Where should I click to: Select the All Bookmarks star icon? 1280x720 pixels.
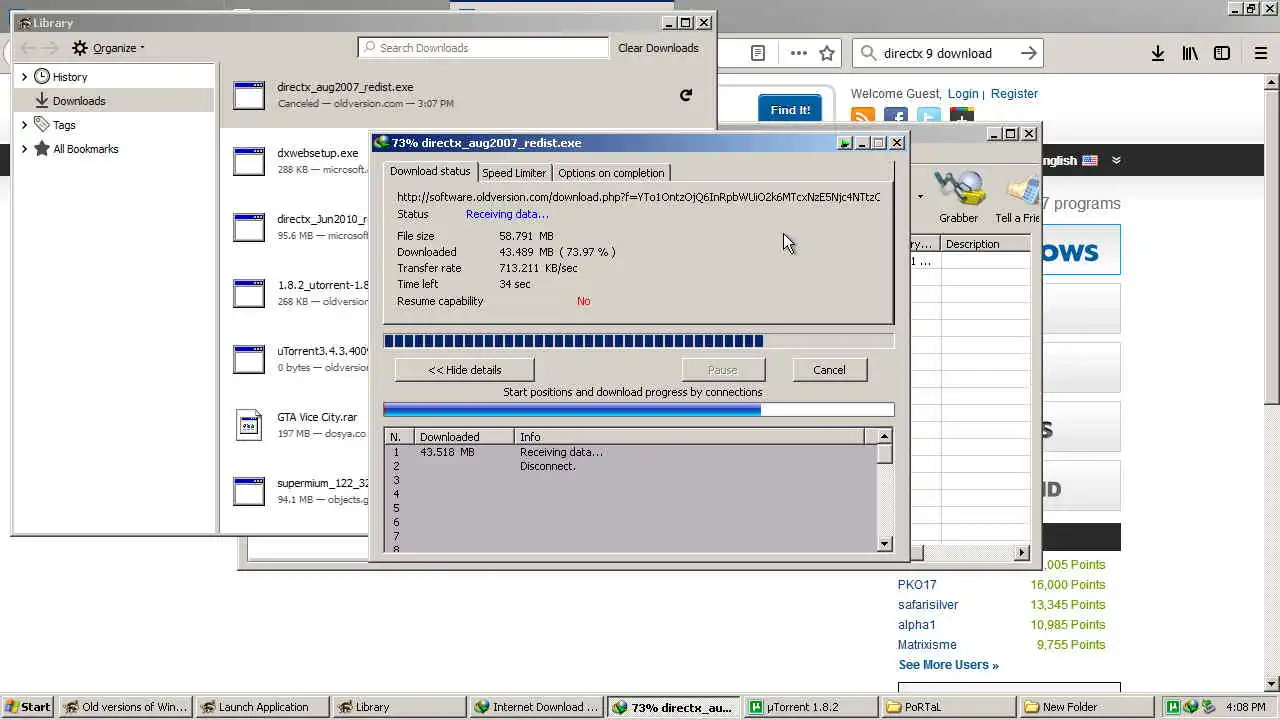[42, 148]
